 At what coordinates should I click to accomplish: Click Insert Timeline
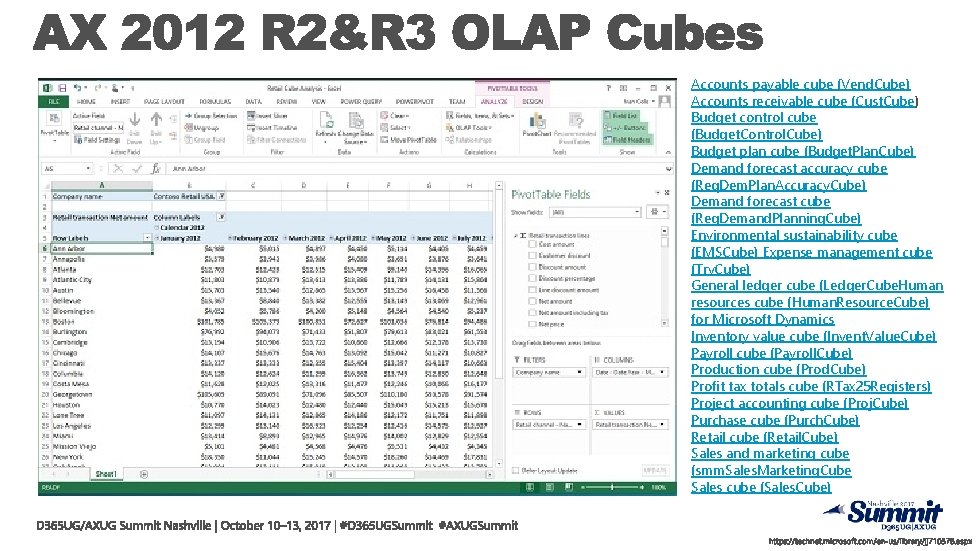pos(272,128)
